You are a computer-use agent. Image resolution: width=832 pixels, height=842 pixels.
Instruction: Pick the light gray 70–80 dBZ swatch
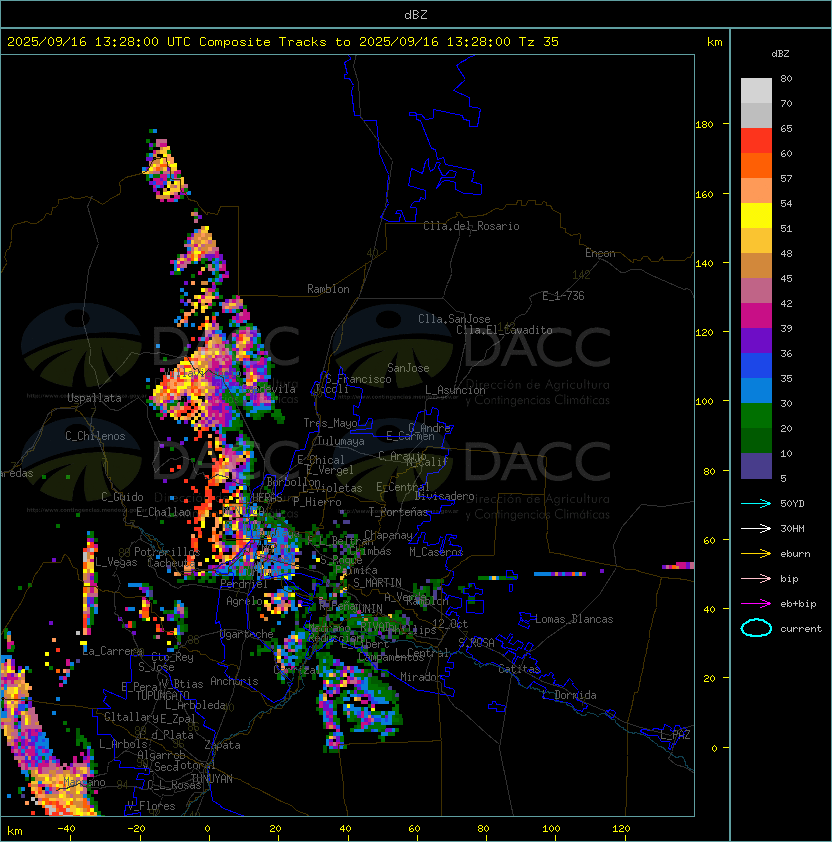pos(756,91)
